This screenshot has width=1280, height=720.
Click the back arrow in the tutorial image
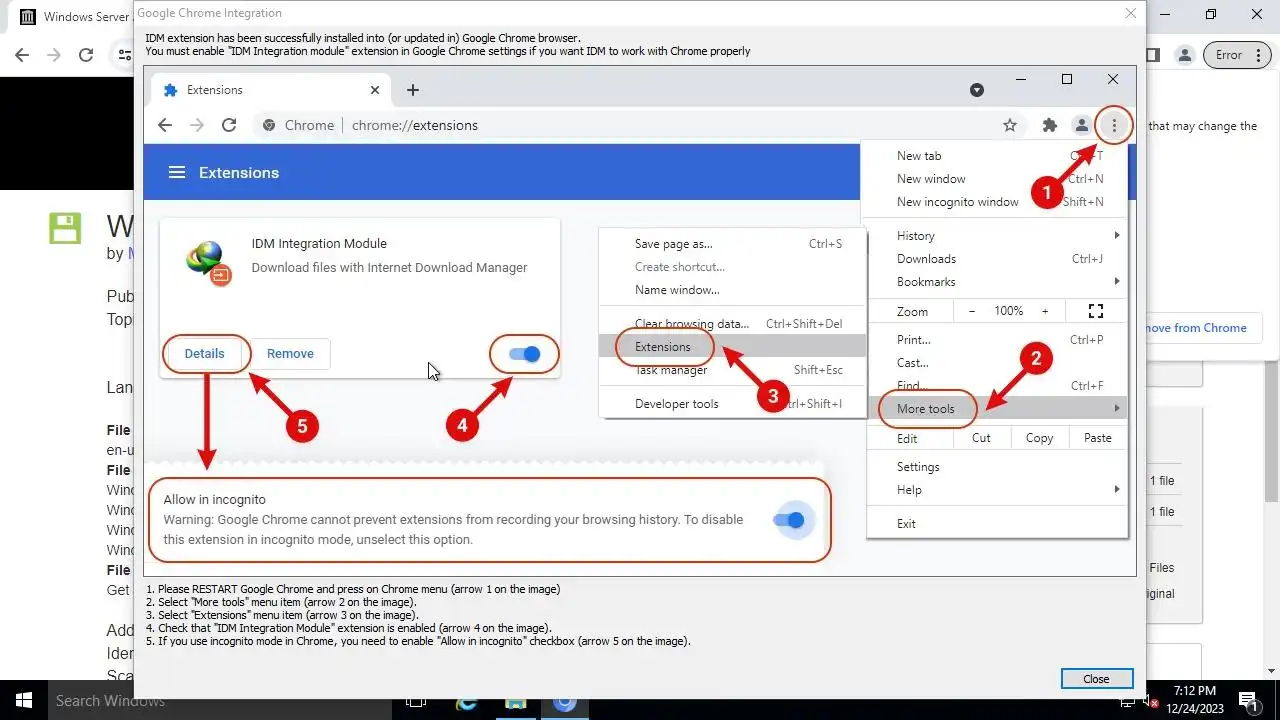point(165,125)
